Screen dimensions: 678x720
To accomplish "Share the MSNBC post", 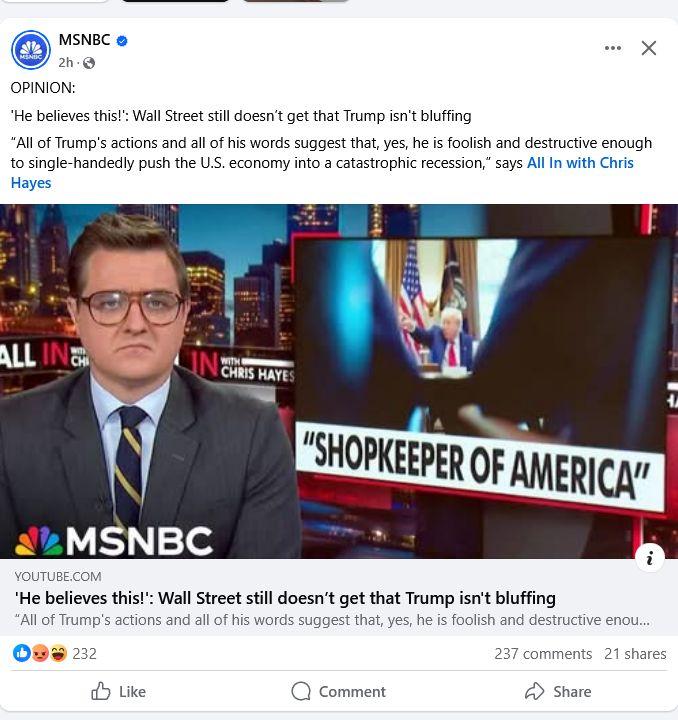I will point(558,691).
